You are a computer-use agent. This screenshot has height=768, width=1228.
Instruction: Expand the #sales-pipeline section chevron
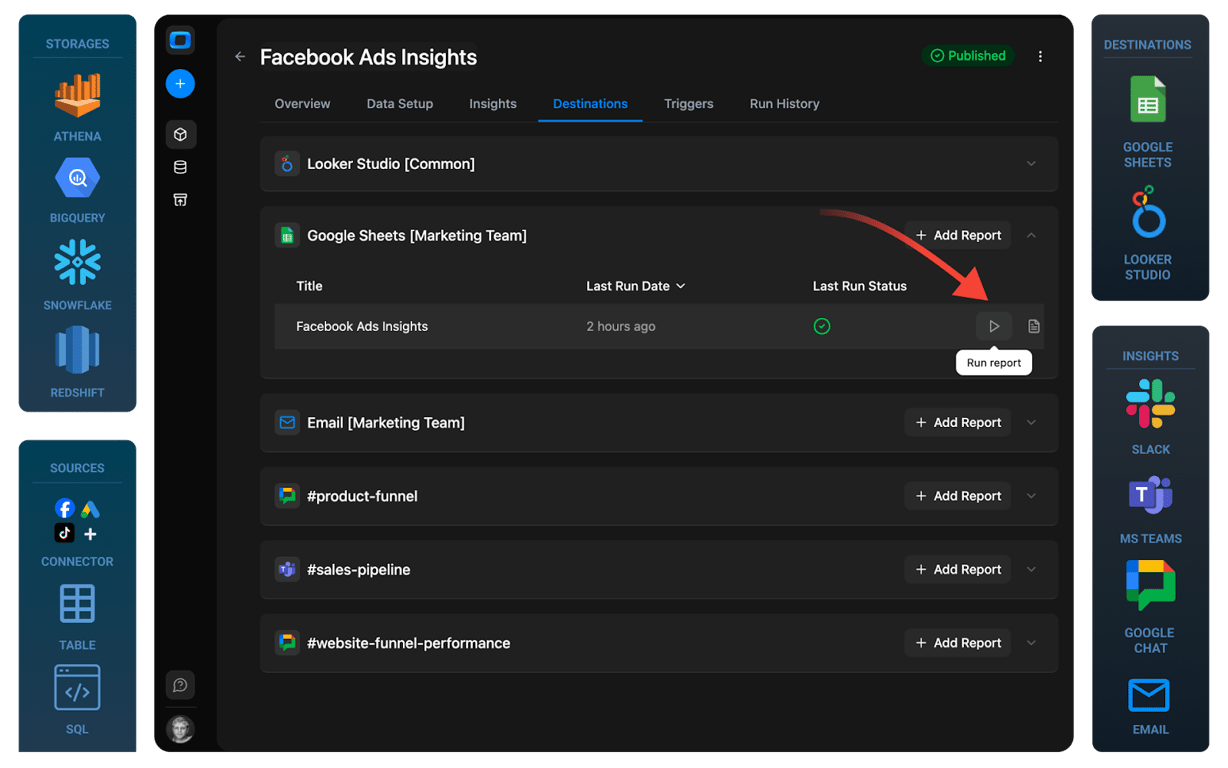click(1031, 570)
